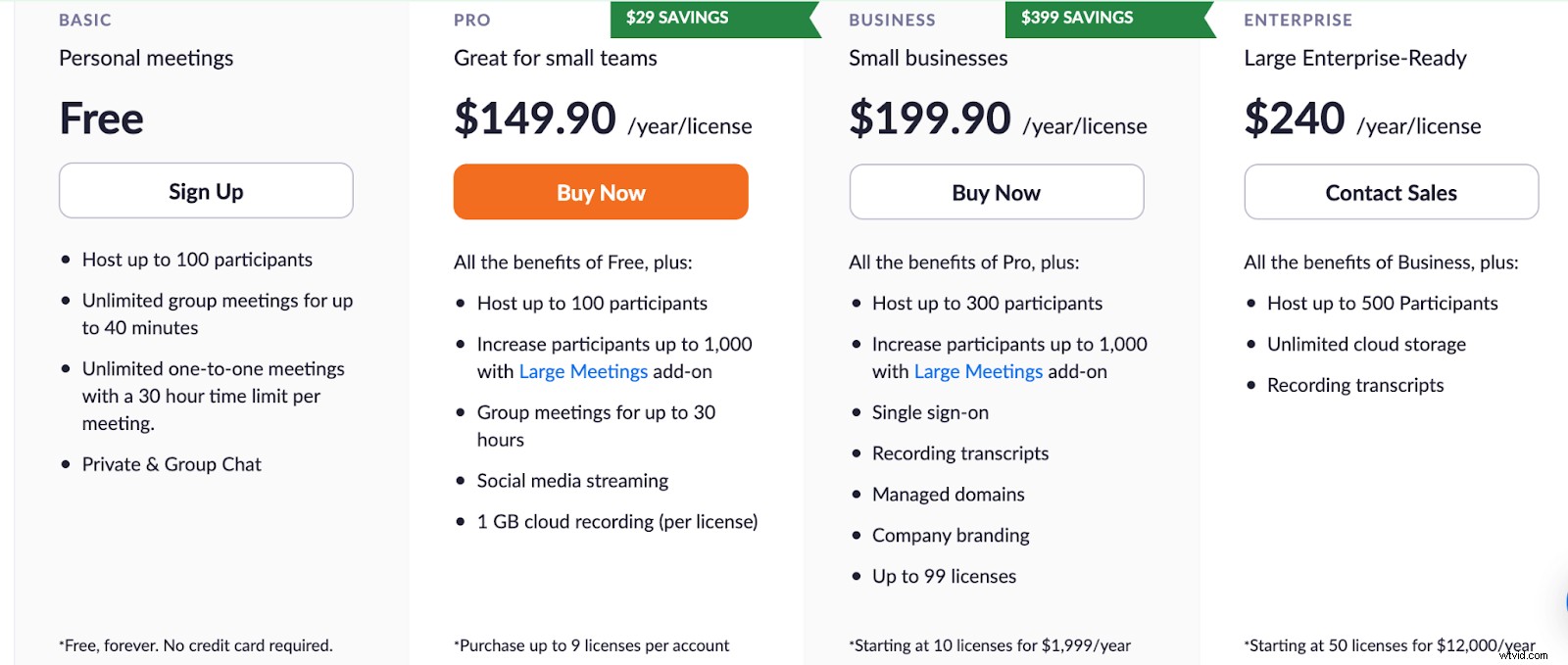Click Buy Now under the Pro plan
Screen dimensions: 1568x665
click(600, 192)
